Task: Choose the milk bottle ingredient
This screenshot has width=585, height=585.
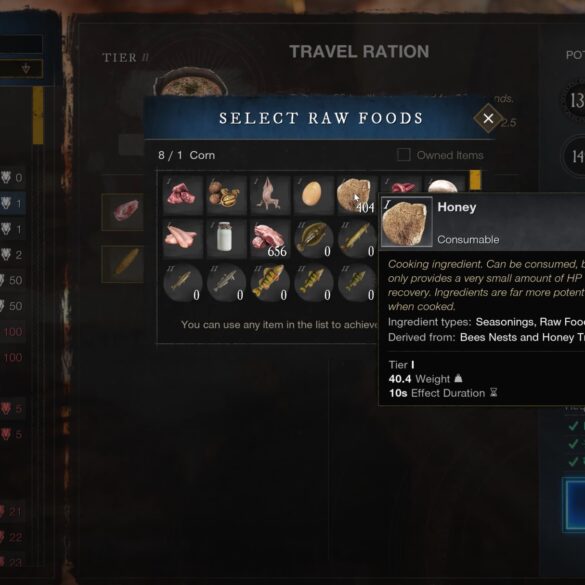Action: click(225, 239)
